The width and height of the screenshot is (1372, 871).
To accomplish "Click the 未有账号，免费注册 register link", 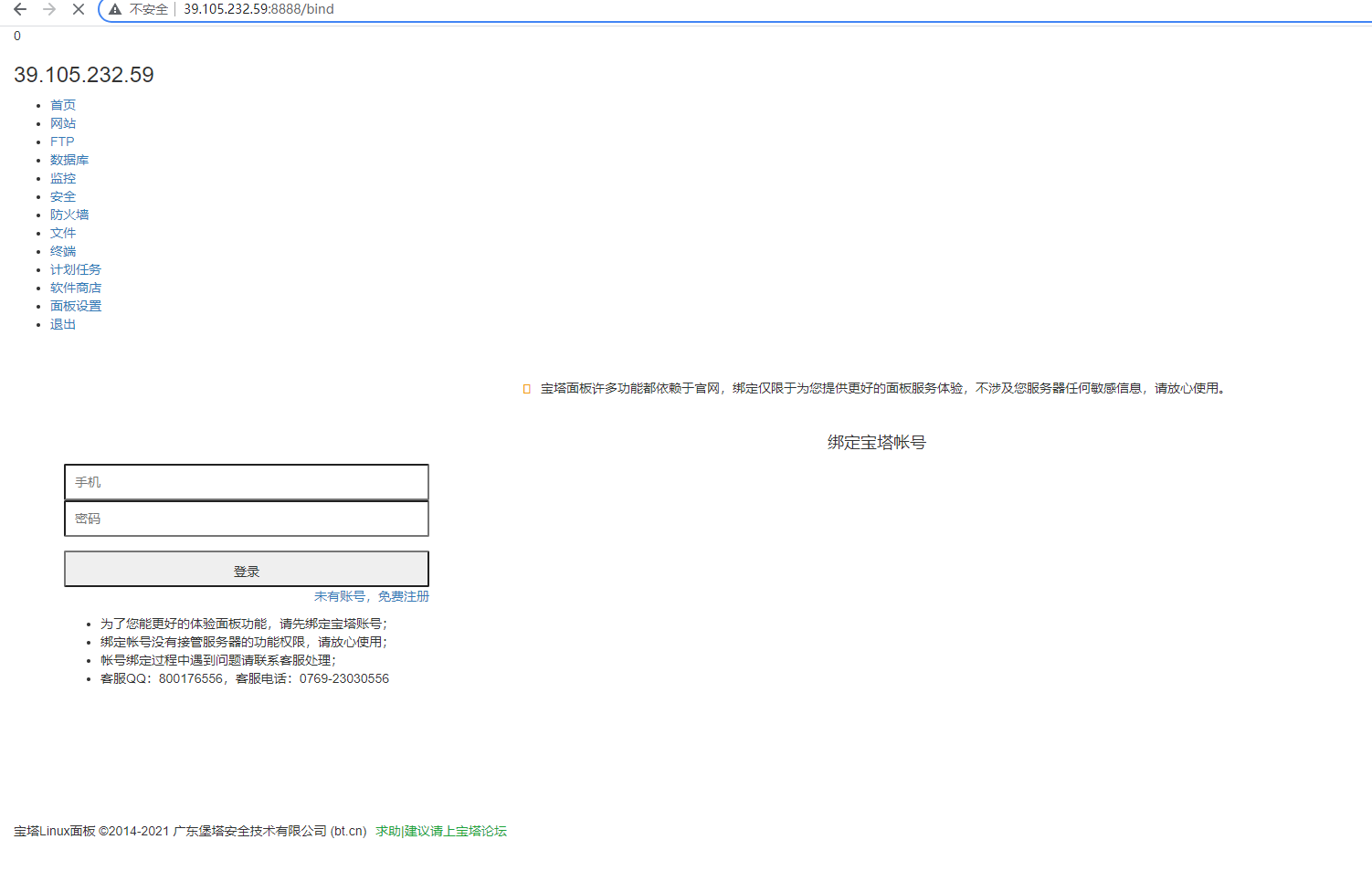I will point(372,596).
